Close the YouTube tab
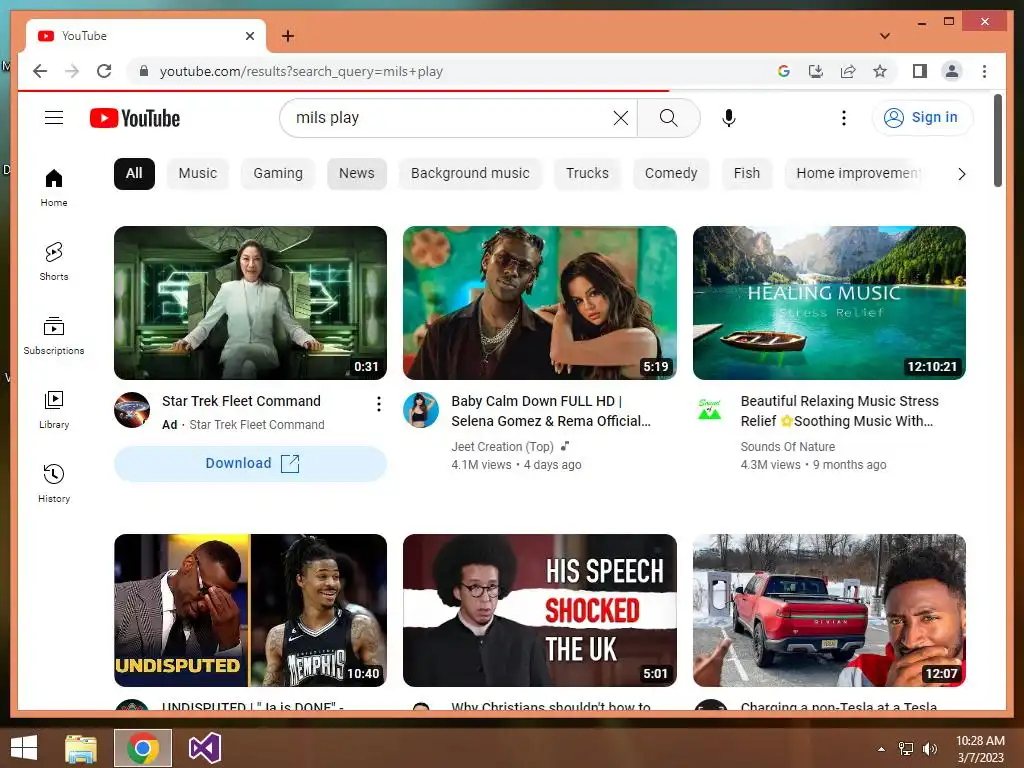This screenshot has height=768, width=1024. coord(250,36)
